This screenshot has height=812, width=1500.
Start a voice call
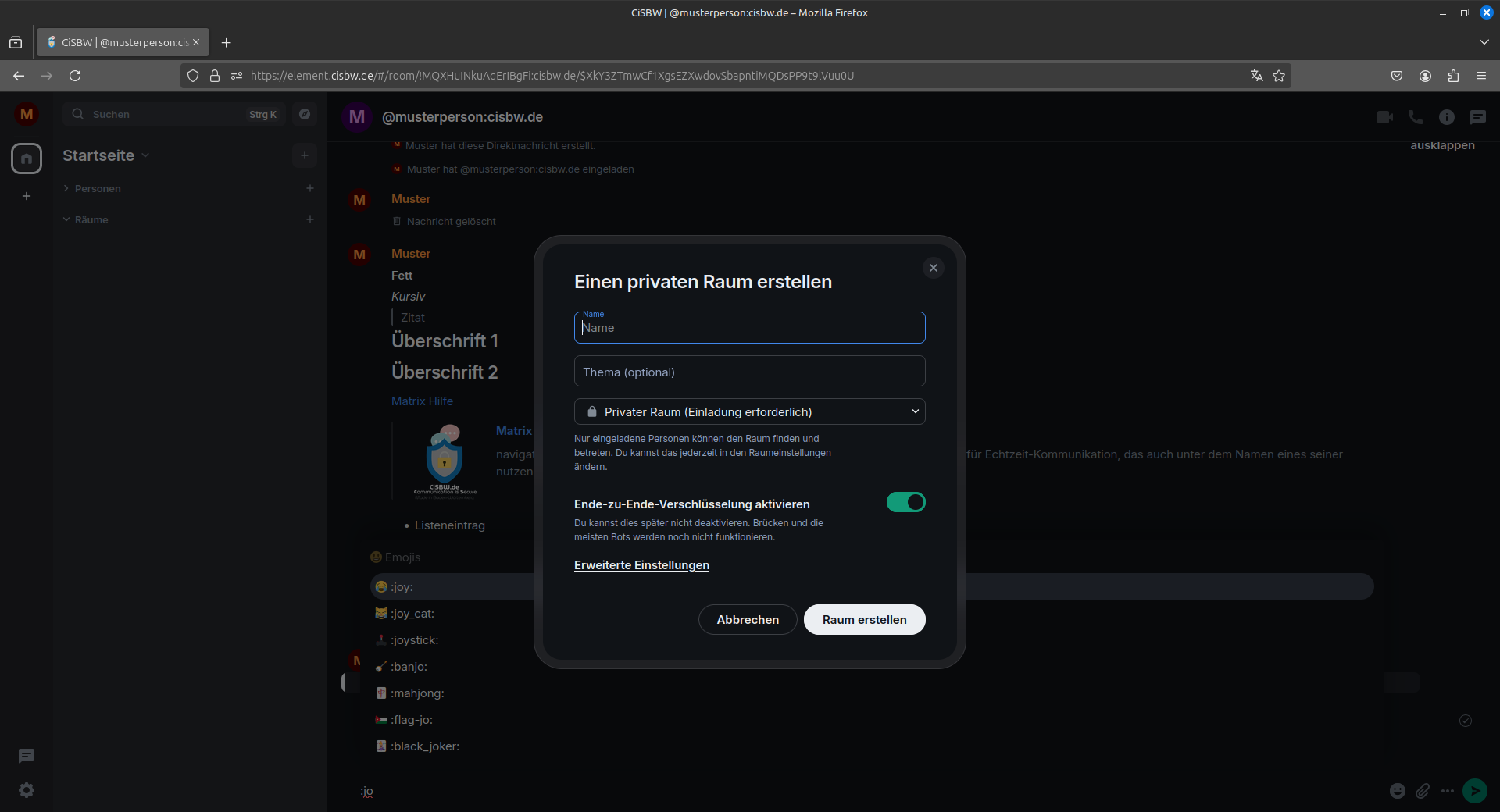1415,117
